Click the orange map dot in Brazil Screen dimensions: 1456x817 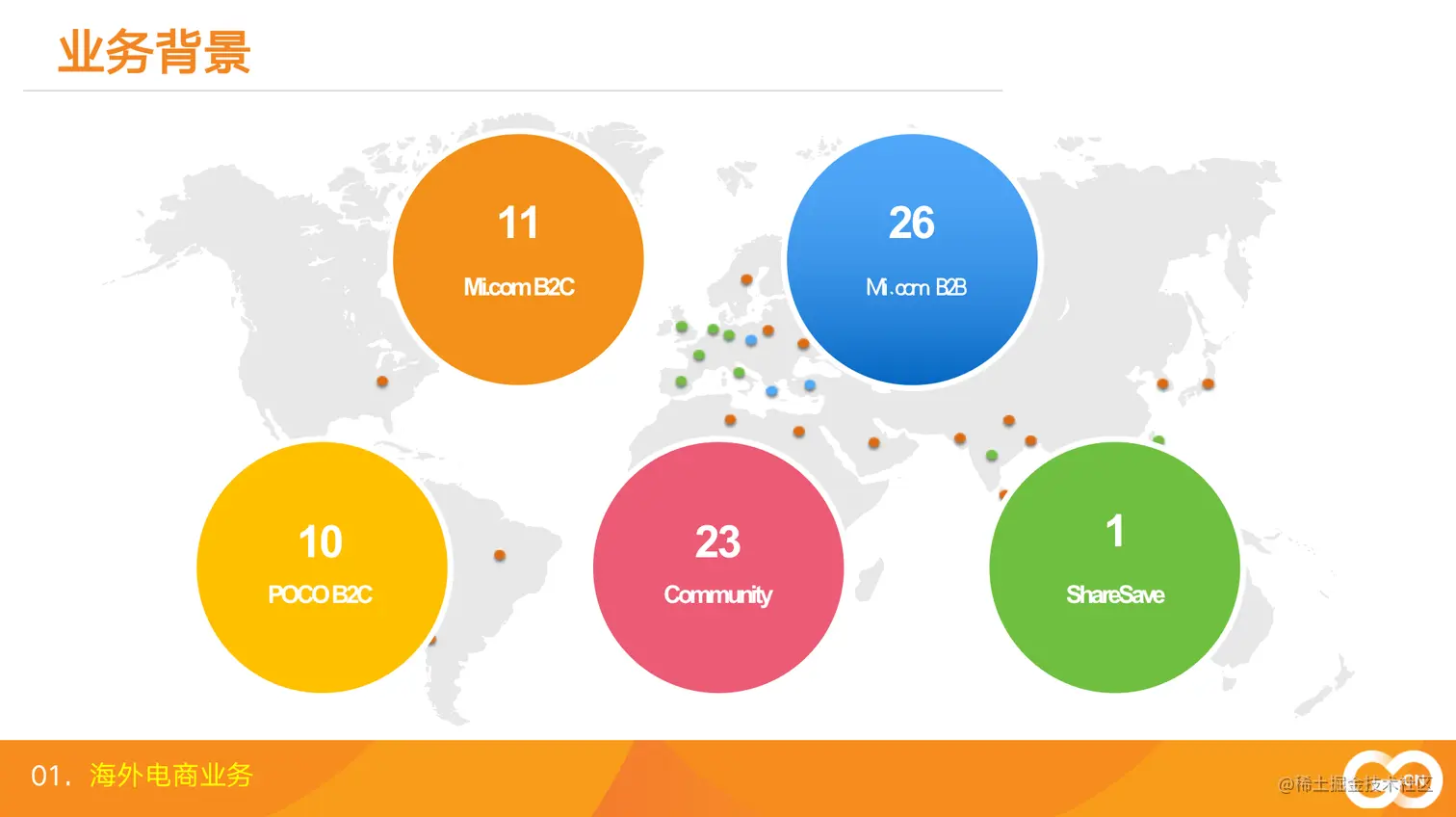pyautogui.click(x=500, y=555)
